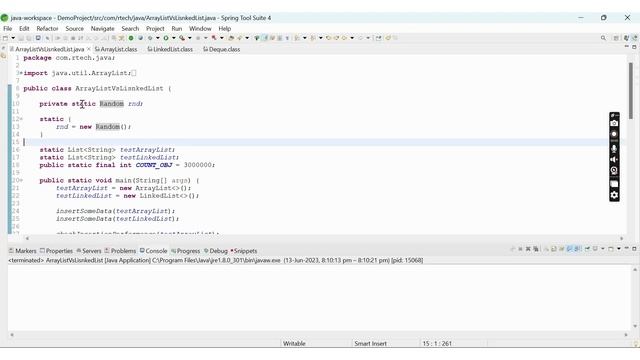Click the Open Perspective icon
This screenshot has height=360, width=640.
coord(616,38)
